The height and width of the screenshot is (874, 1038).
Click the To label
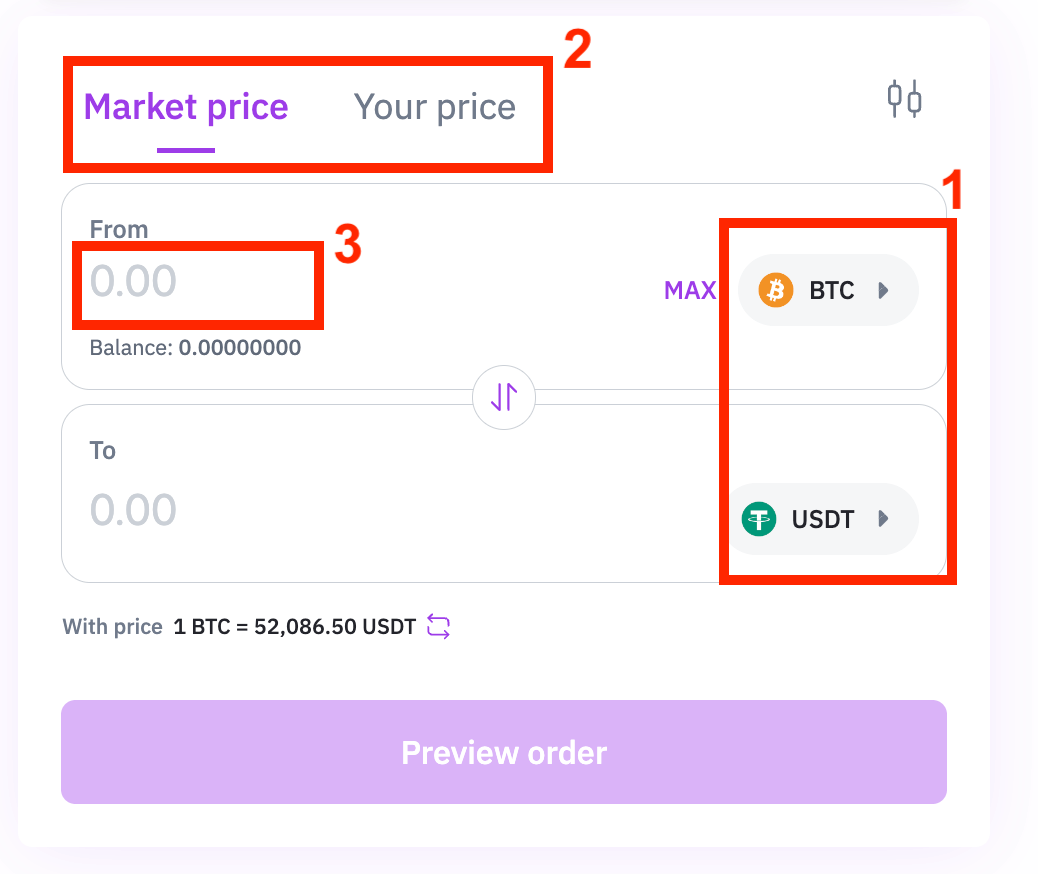point(103,451)
